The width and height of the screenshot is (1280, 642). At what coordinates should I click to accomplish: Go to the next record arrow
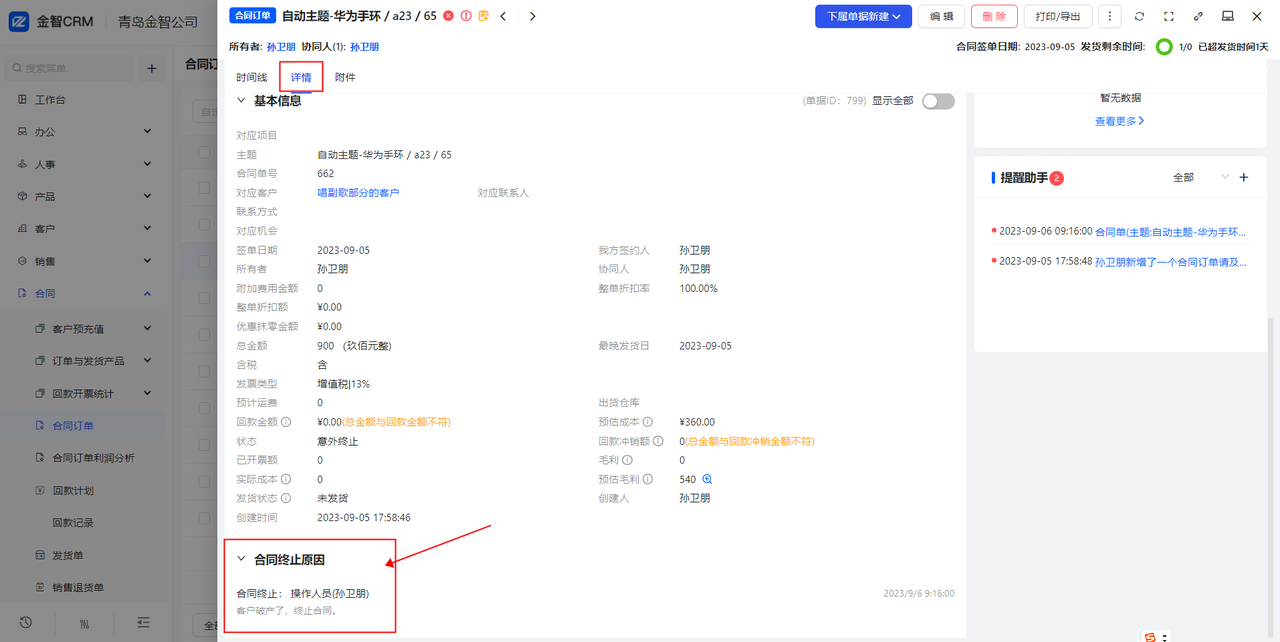pos(532,16)
